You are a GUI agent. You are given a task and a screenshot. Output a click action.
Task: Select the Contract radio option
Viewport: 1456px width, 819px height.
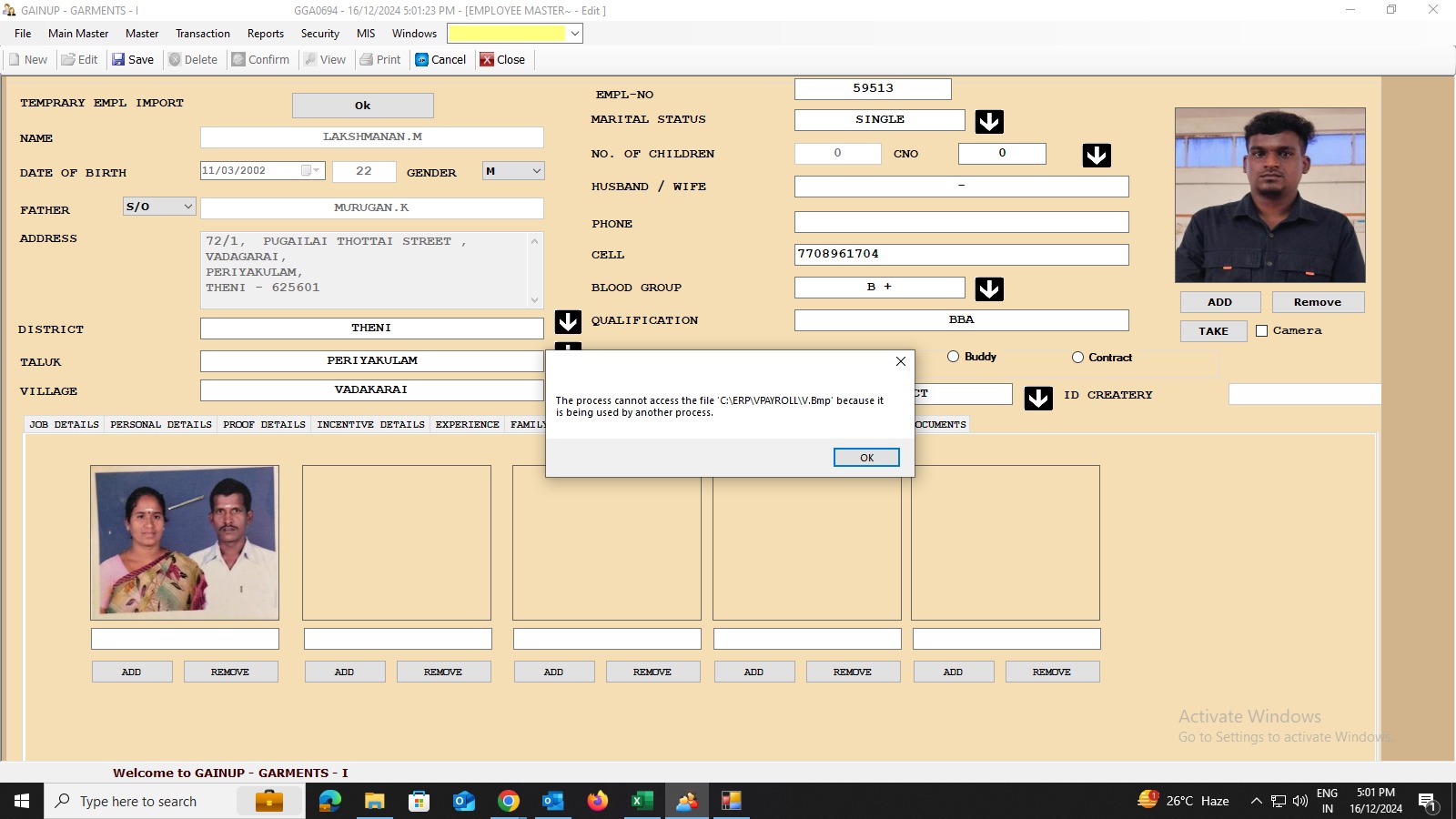[x=1077, y=358]
